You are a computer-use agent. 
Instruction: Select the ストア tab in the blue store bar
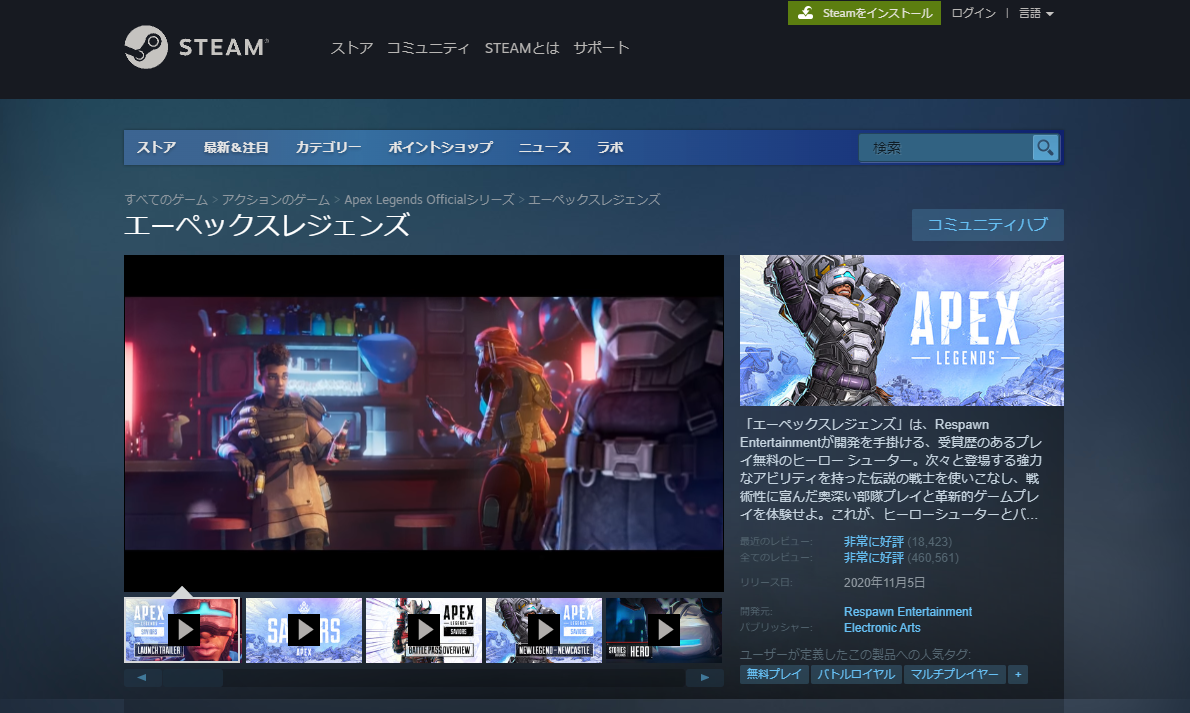(156, 147)
